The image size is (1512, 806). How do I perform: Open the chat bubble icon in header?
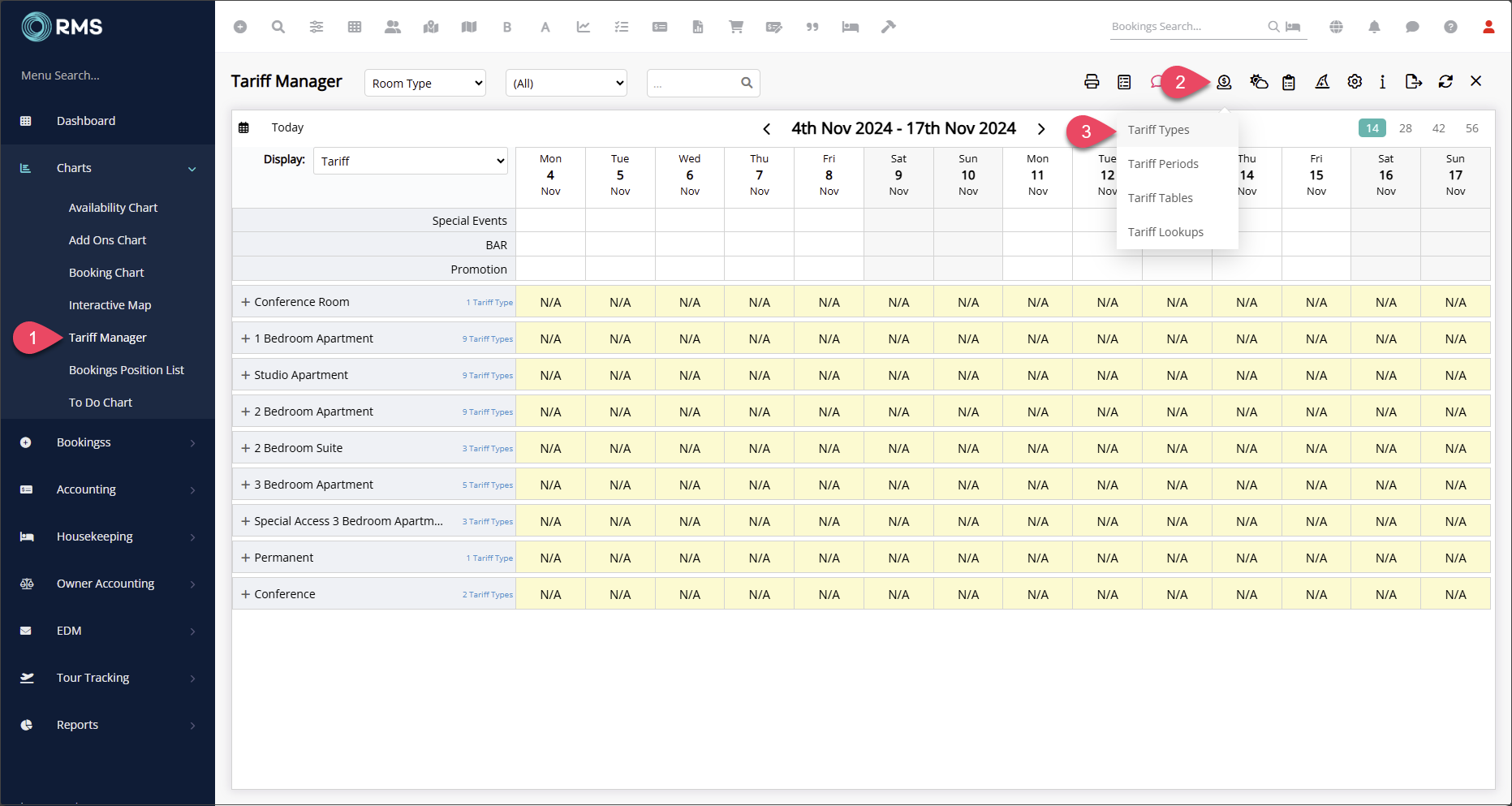pos(1412,27)
